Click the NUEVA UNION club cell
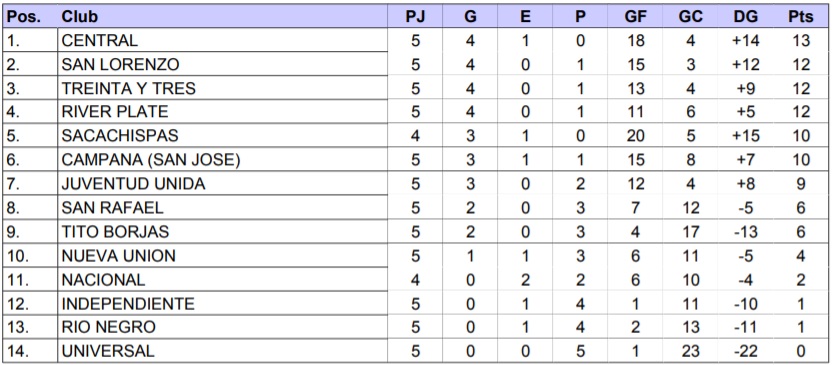Image resolution: width=833 pixels, height=365 pixels. click(222, 256)
